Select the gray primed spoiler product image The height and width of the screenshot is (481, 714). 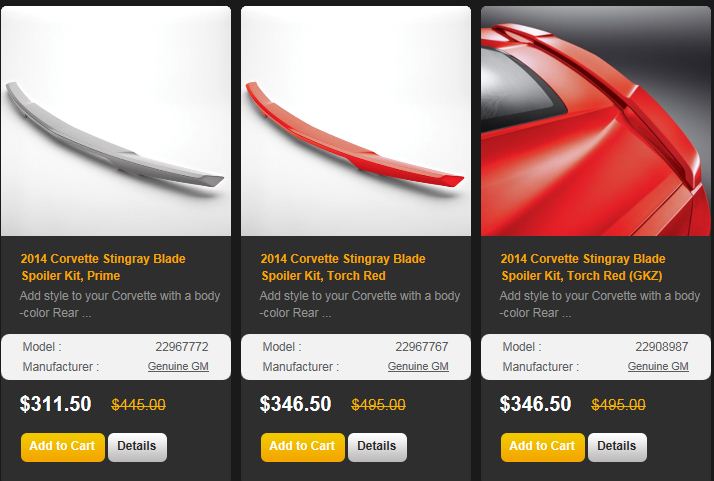click(x=116, y=121)
